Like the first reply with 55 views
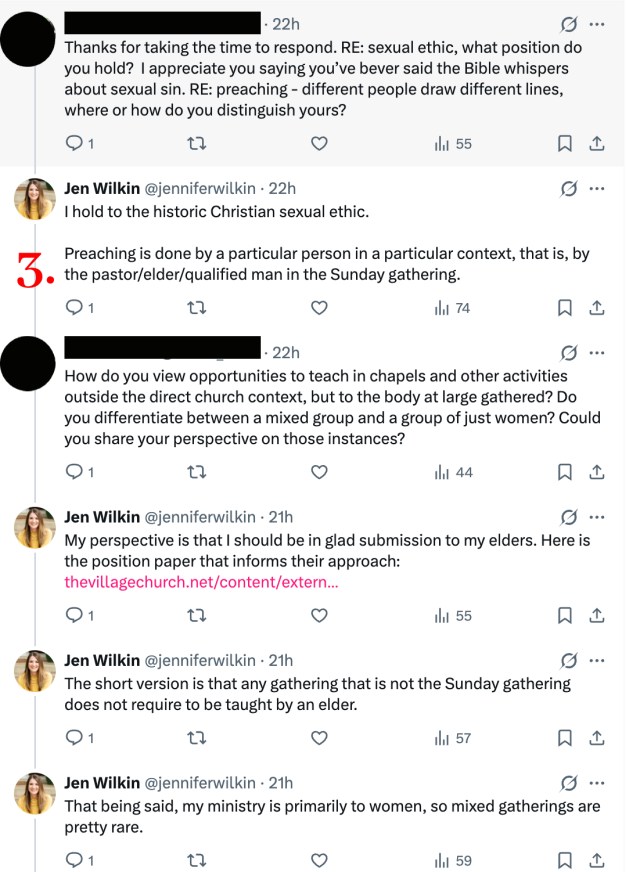The image size is (640, 872). 319,144
